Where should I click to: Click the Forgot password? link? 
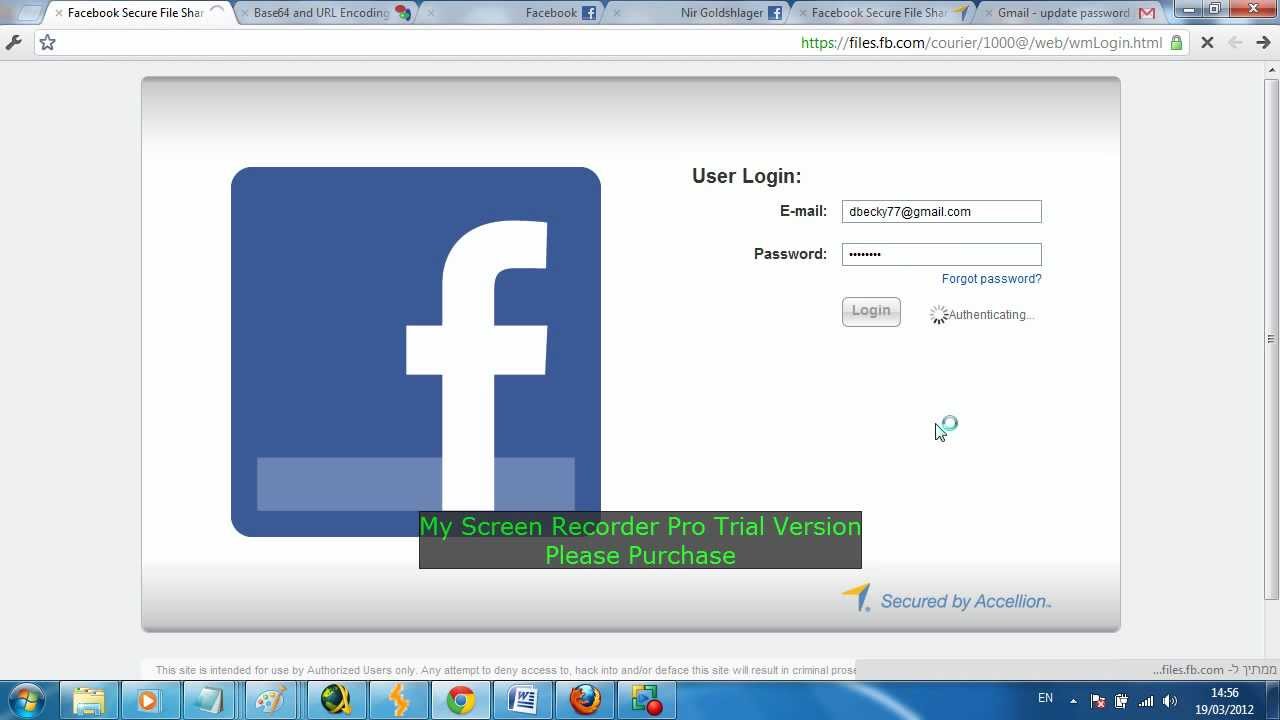(991, 279)
